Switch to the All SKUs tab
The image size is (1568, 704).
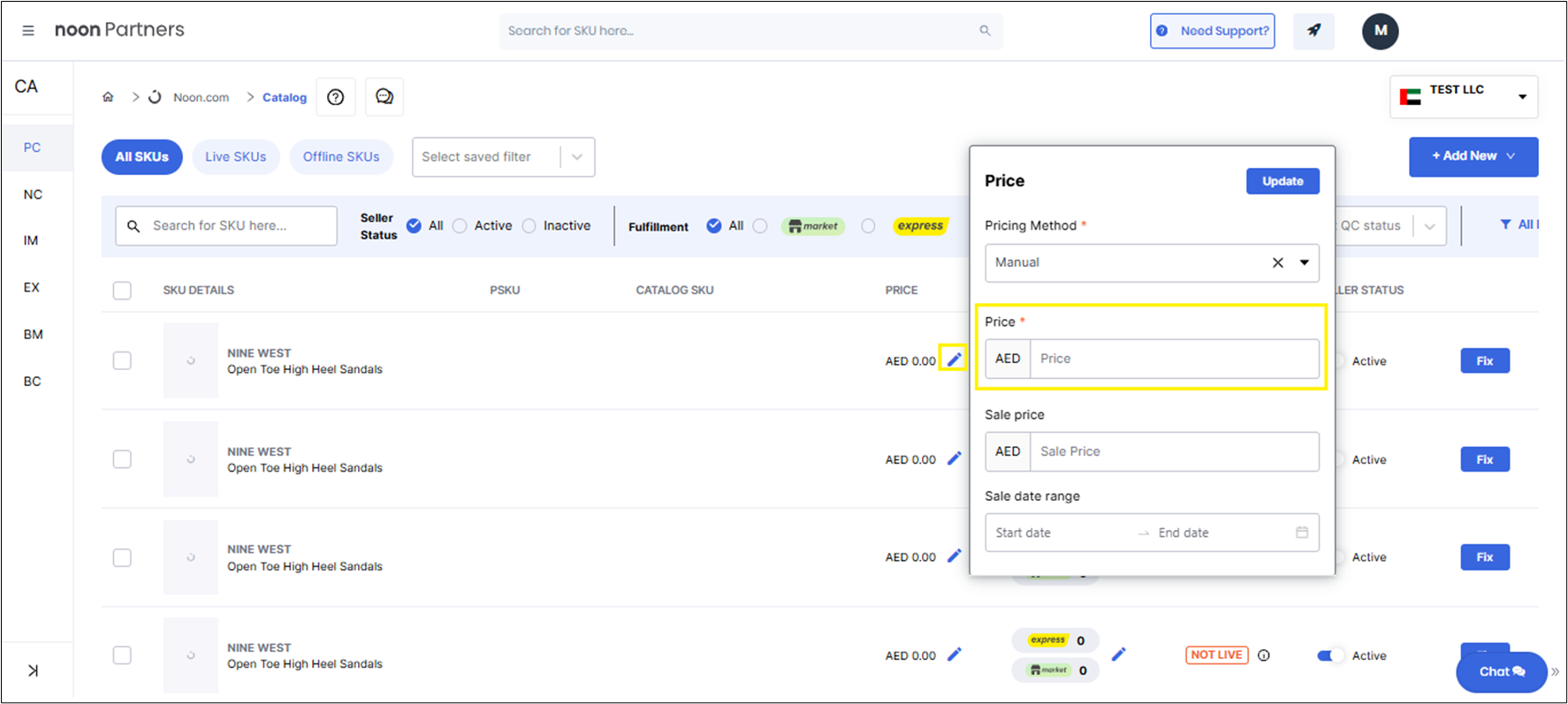142,157
